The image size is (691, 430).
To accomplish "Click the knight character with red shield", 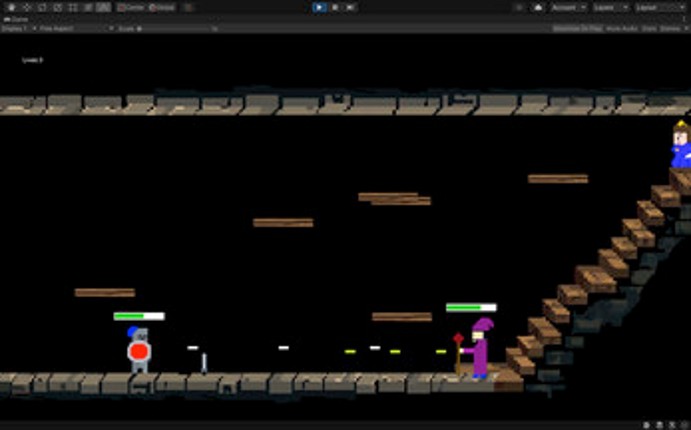I will point(139,350).
